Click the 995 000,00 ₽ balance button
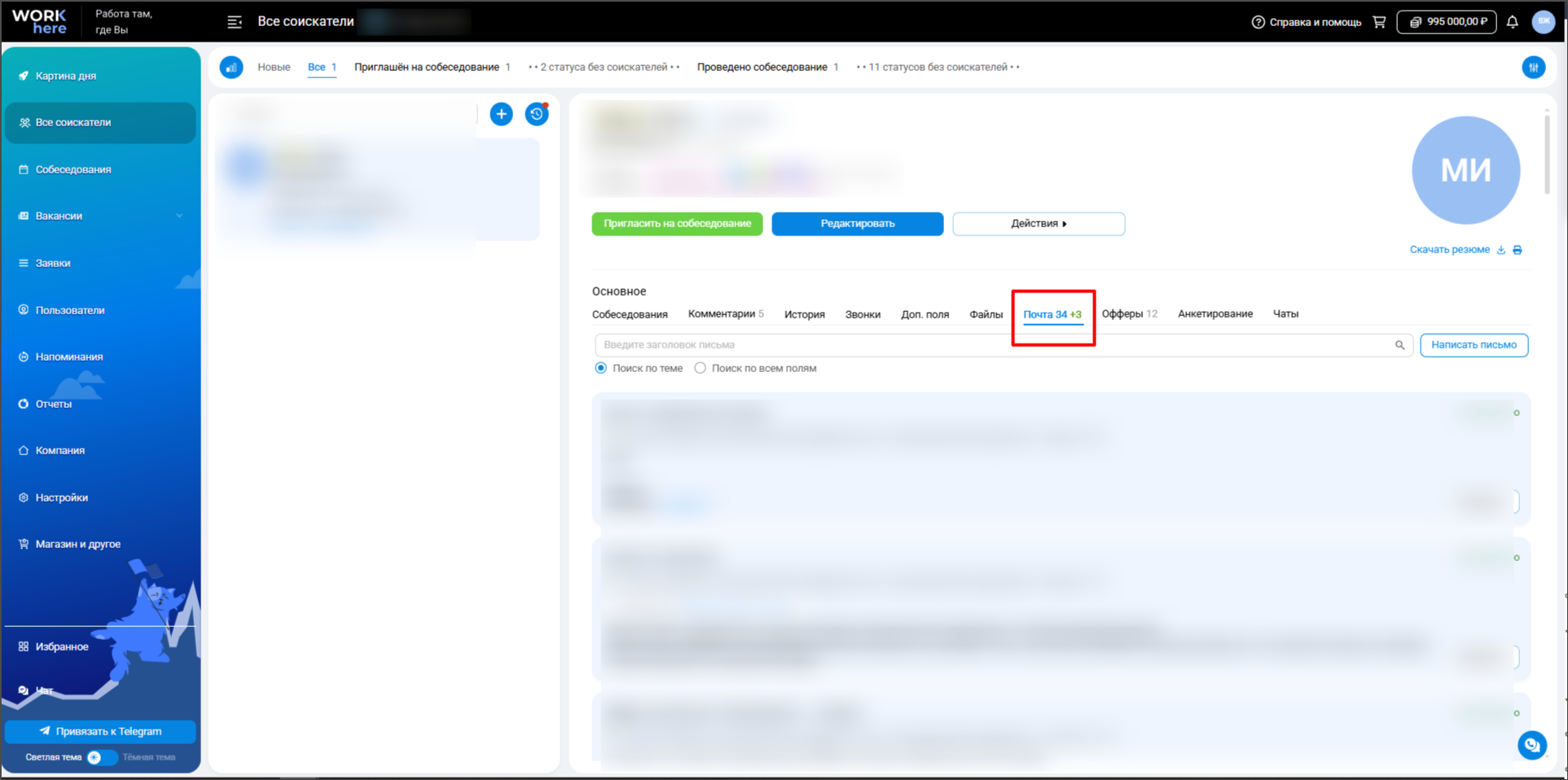Screen dimensions: 1568x780 (1447, 22)
